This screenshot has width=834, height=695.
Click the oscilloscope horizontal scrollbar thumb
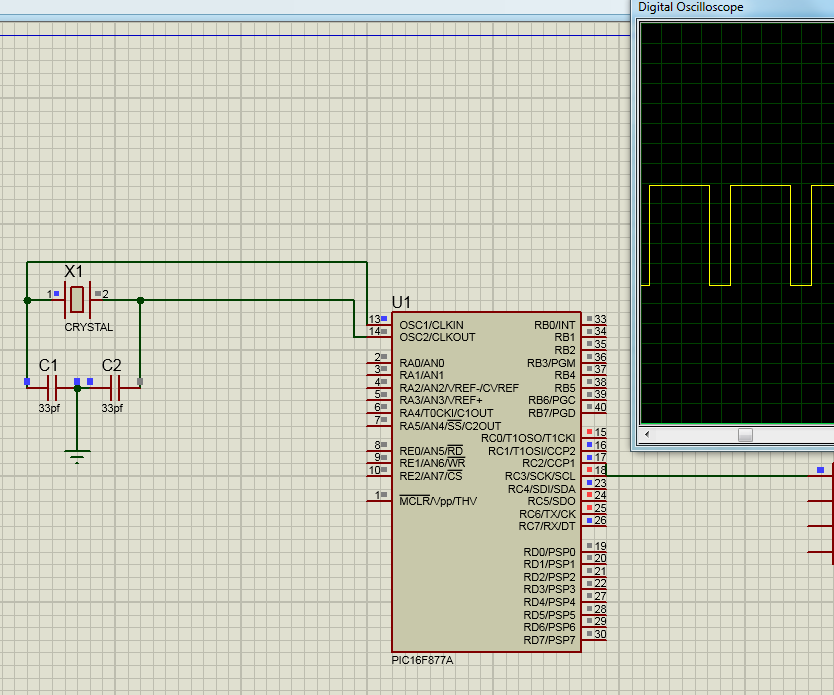click(x=744, y=435)
